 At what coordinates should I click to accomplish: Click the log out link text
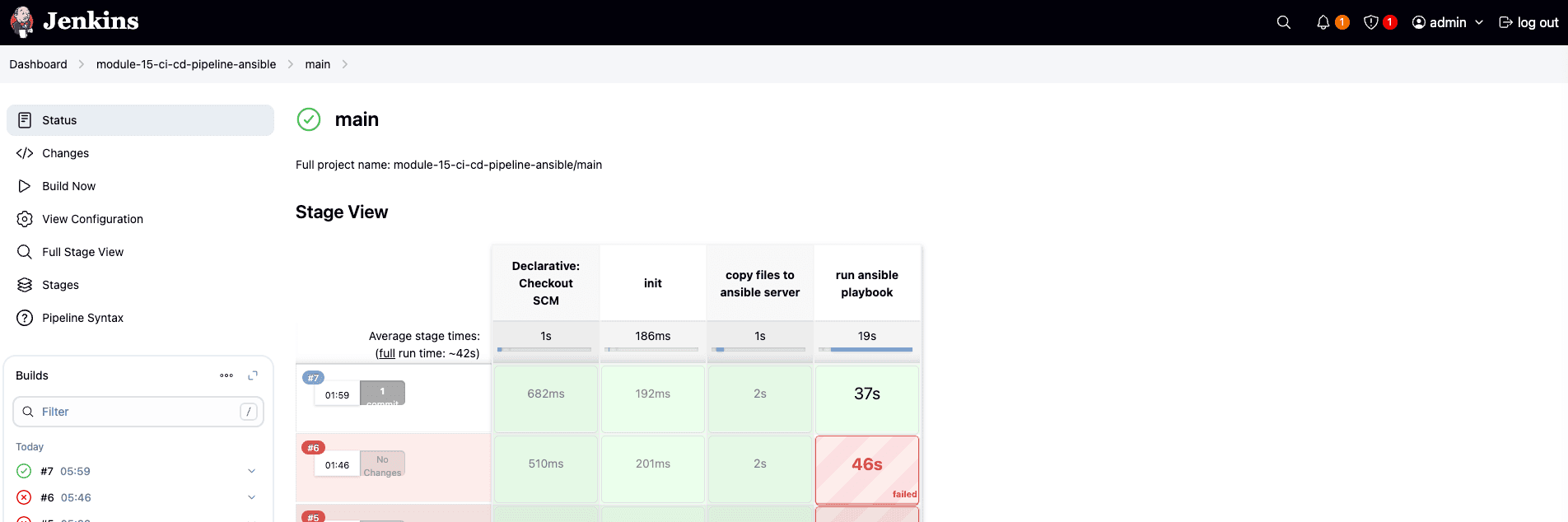tap(1538, 22)
